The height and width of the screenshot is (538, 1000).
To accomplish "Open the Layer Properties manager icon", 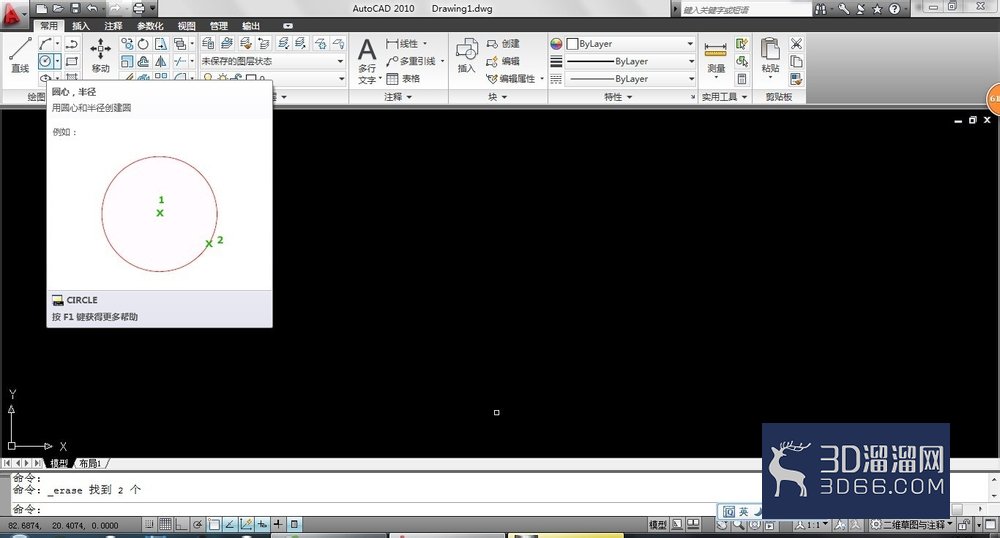I will click(208, 43).
